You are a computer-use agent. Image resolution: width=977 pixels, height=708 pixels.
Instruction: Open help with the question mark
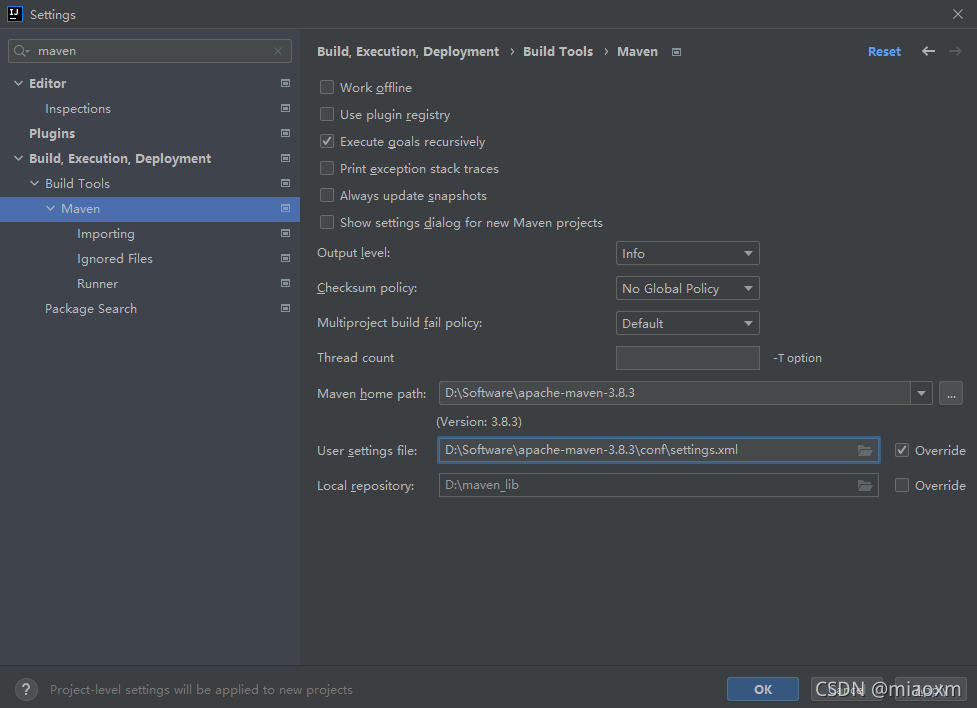[26, 689]
